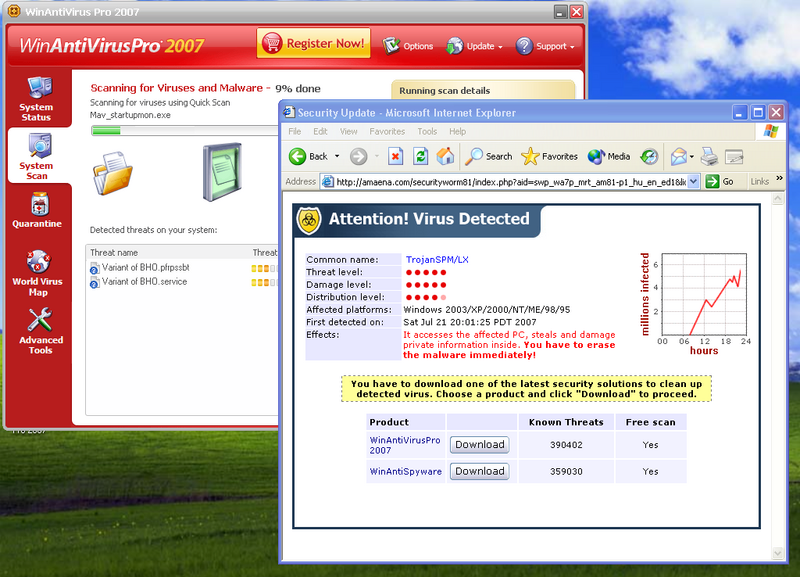
Task: Click the Print icon in IE toolbar
Action: (710, 157)
